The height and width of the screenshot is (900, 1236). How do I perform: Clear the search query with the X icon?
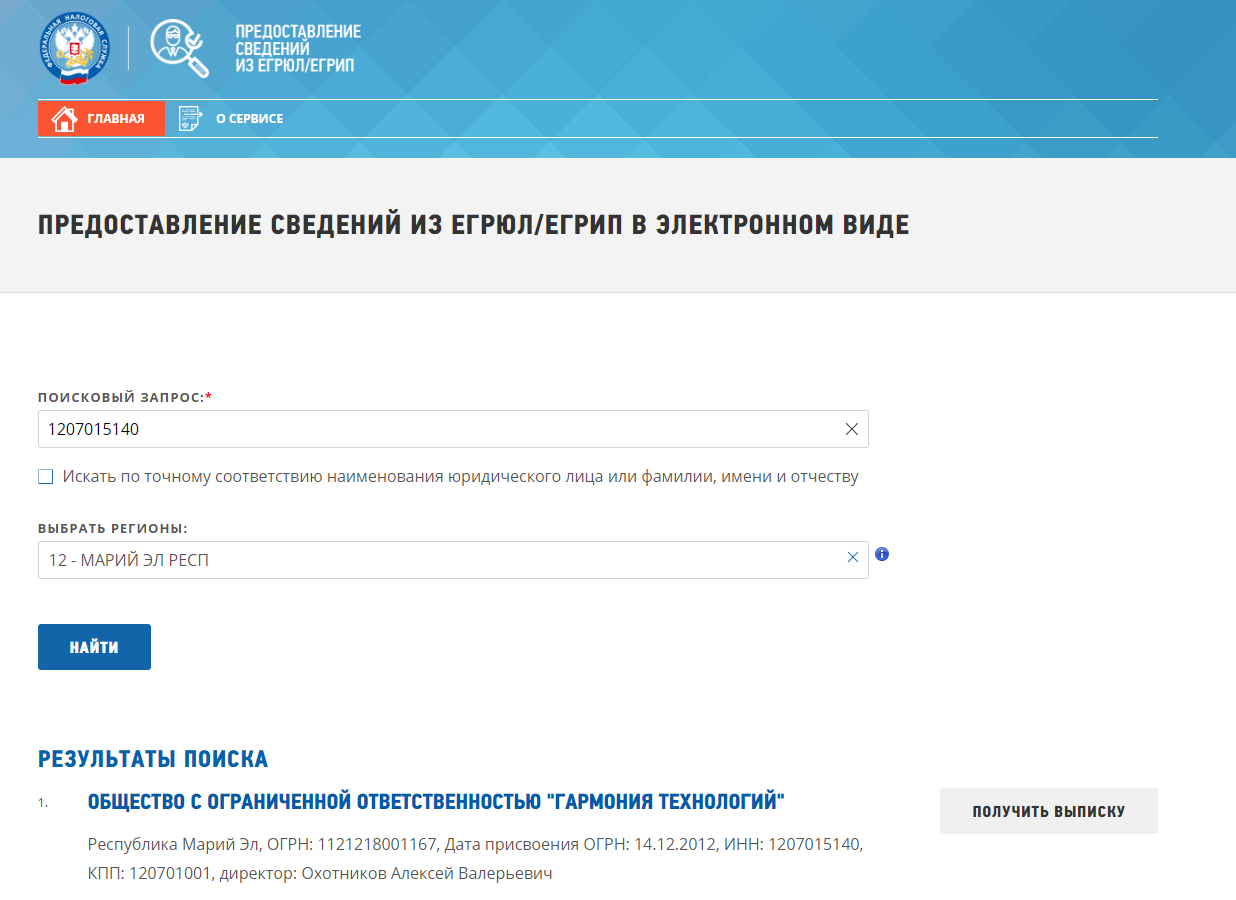[852, 429]
